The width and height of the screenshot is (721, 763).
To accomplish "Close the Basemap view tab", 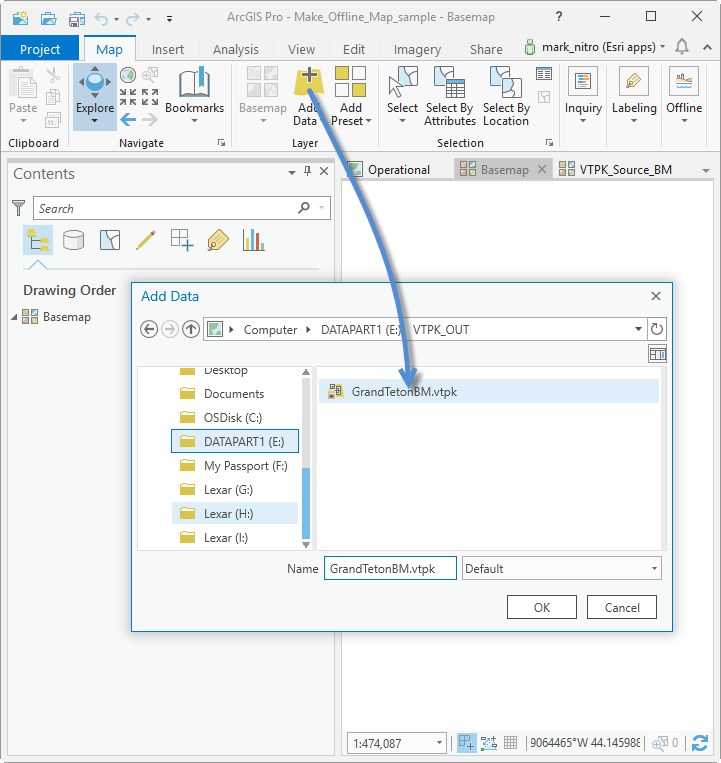I will pyautogui.click(x=541, y=169).
